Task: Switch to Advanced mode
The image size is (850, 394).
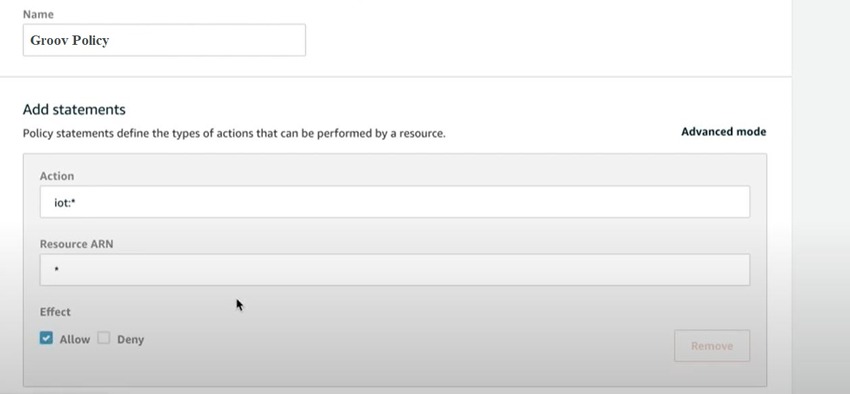Action: pos(723,132)
